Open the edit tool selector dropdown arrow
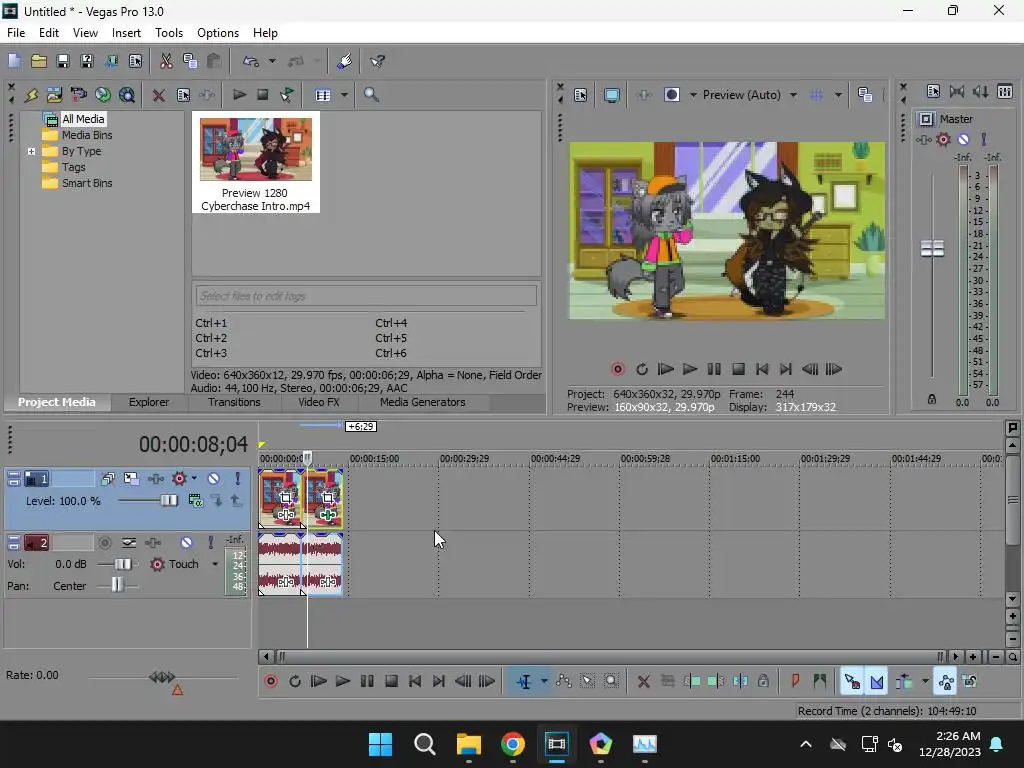The height and width of the screenshot is (768, 1024). [x=544, y=682]
